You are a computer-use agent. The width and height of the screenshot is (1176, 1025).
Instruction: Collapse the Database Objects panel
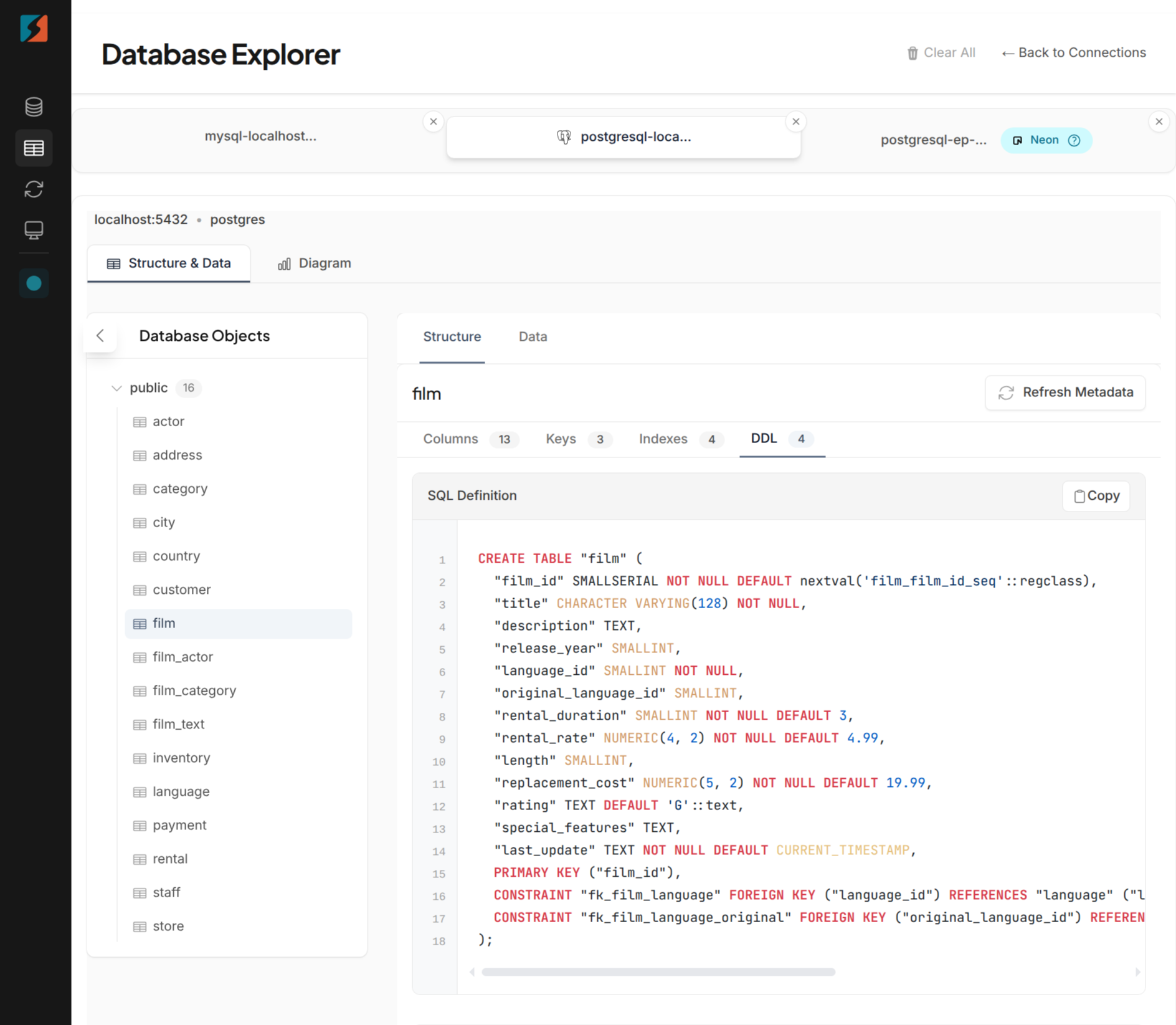point(100,335)
